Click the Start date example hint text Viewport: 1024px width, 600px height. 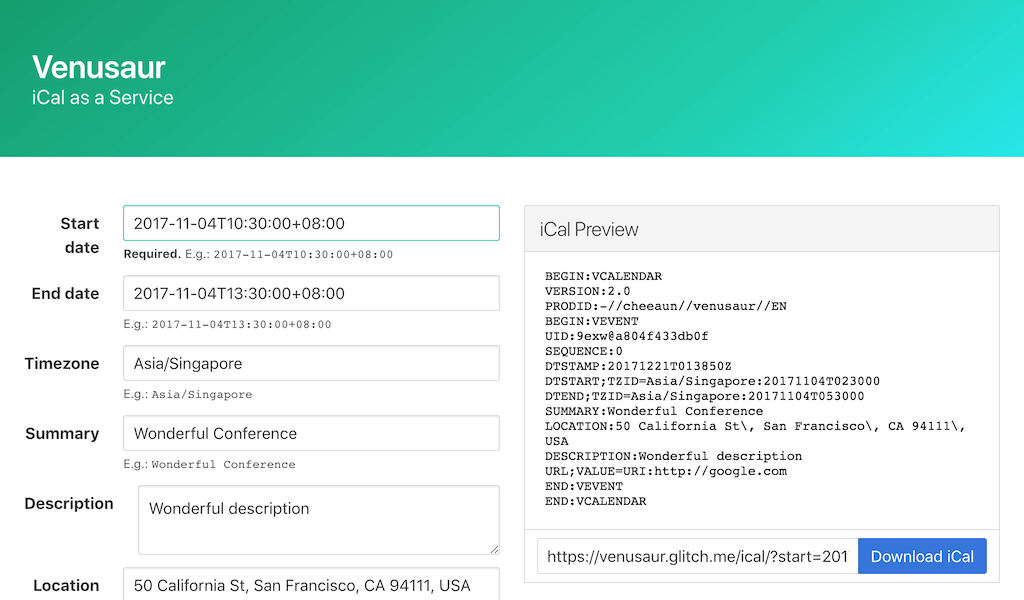pyautogui.click(x=258, y=254)
